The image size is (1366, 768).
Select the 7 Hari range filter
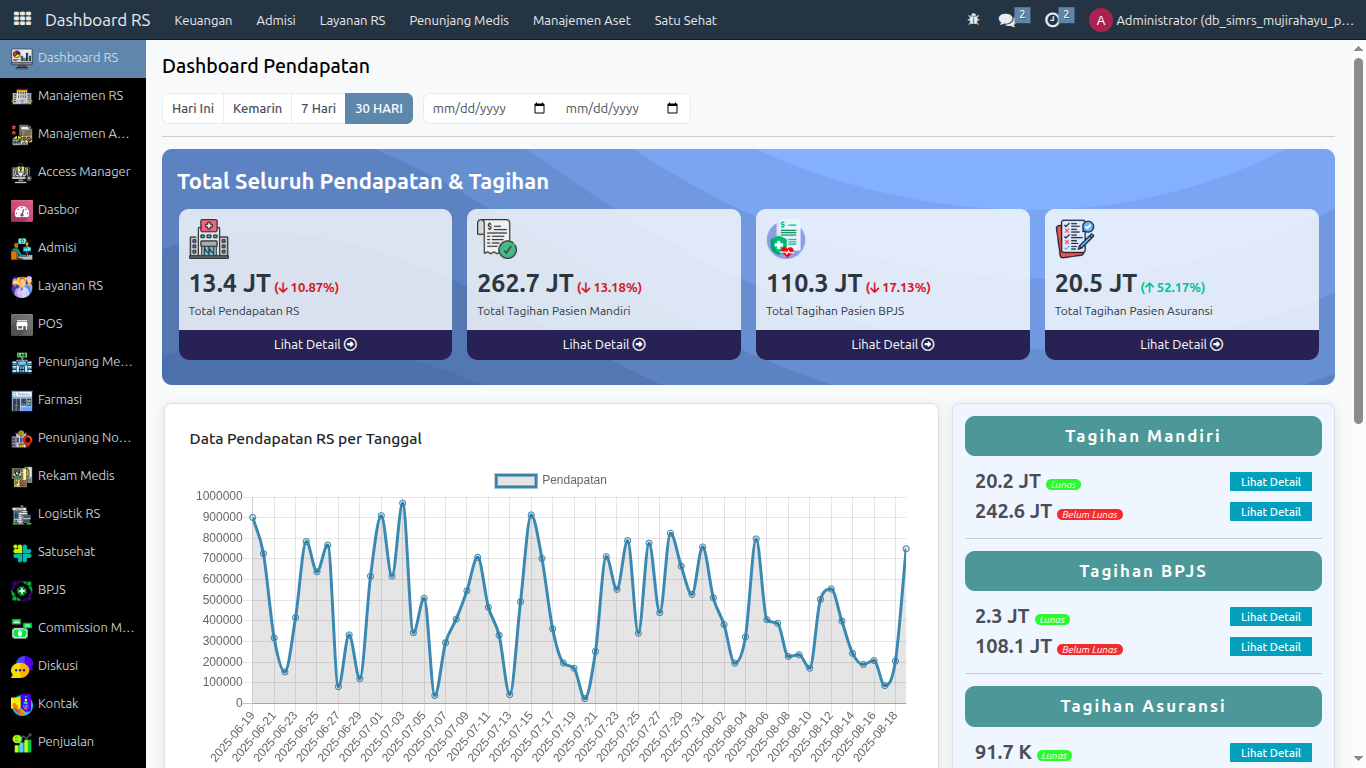tap(318, 109)
